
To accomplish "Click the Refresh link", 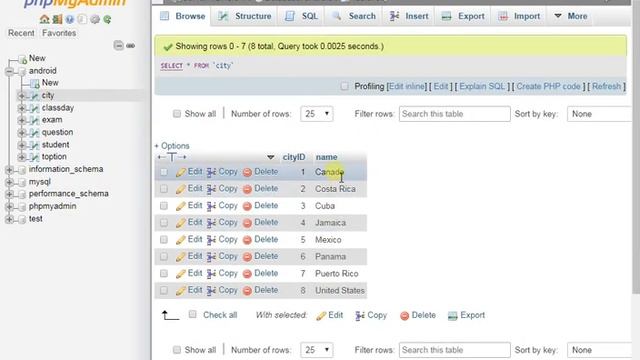I will click(x=607, y=87).
